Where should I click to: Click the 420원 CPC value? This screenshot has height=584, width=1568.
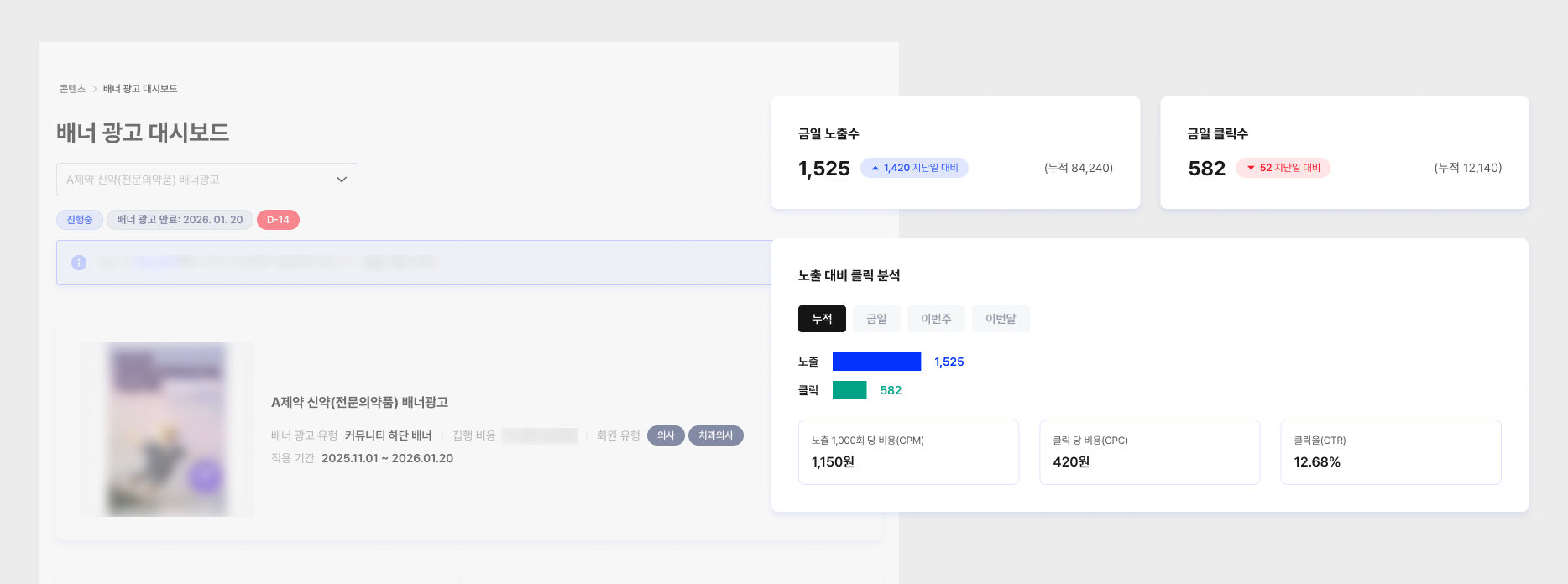coord(1071,462)
